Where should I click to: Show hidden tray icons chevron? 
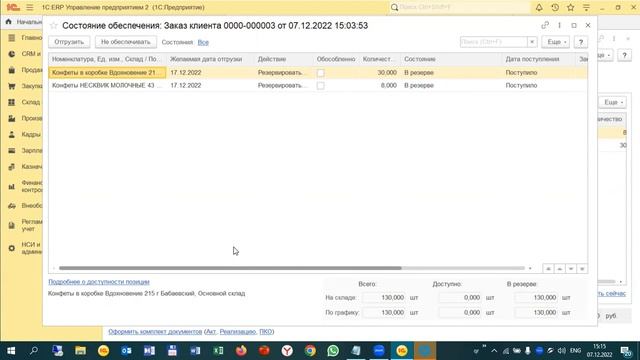pos(494,351)
